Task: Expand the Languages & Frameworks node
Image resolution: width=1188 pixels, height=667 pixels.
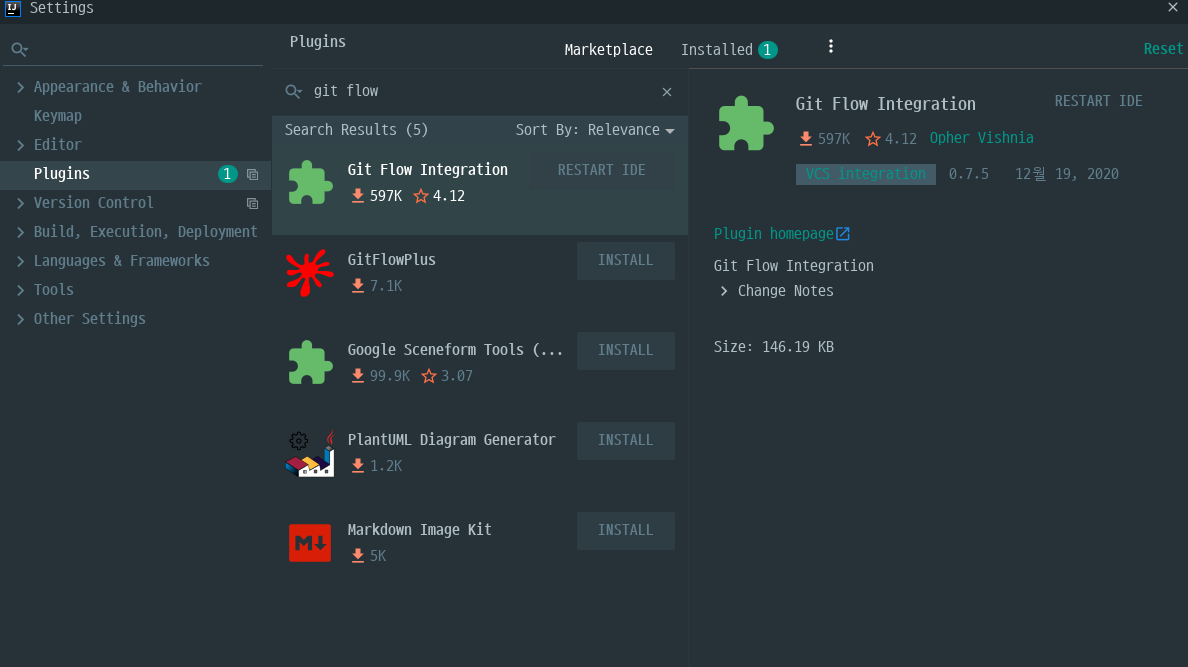Action: (x=20, y=261)
